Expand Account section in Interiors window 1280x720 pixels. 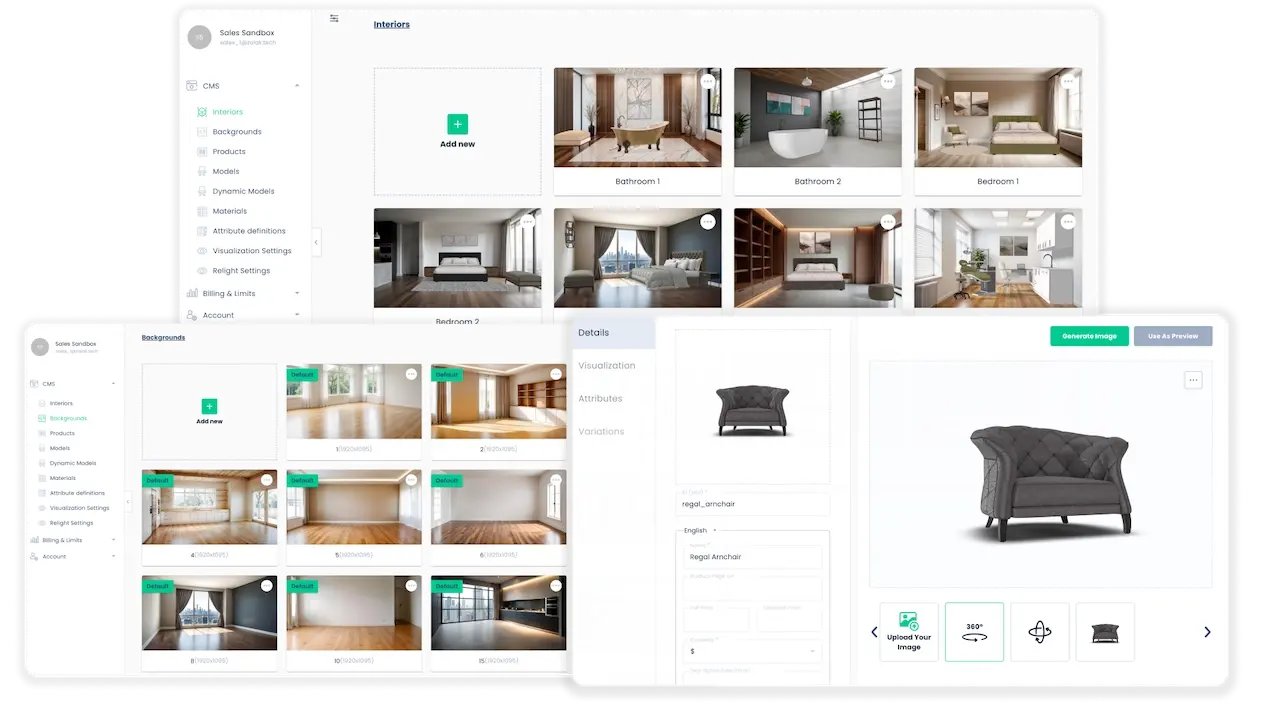pyautogui.click(x=297, y=315)
